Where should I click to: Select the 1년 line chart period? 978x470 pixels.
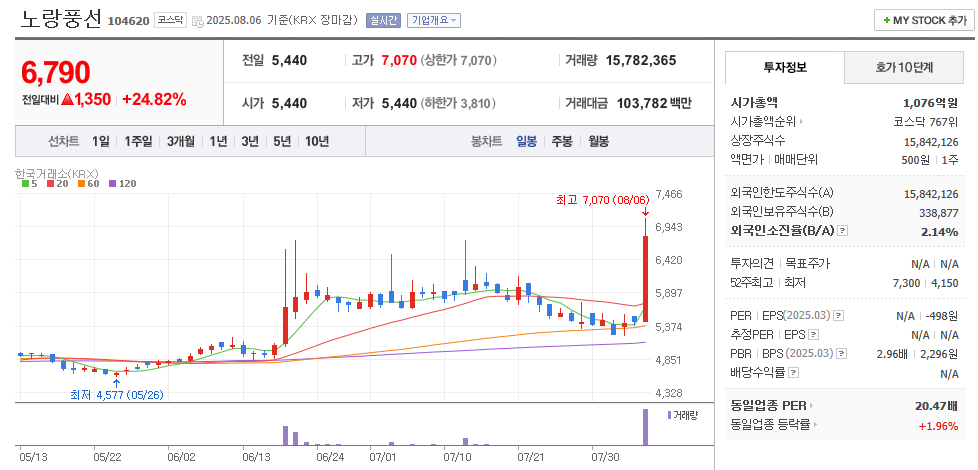(218, 141)
